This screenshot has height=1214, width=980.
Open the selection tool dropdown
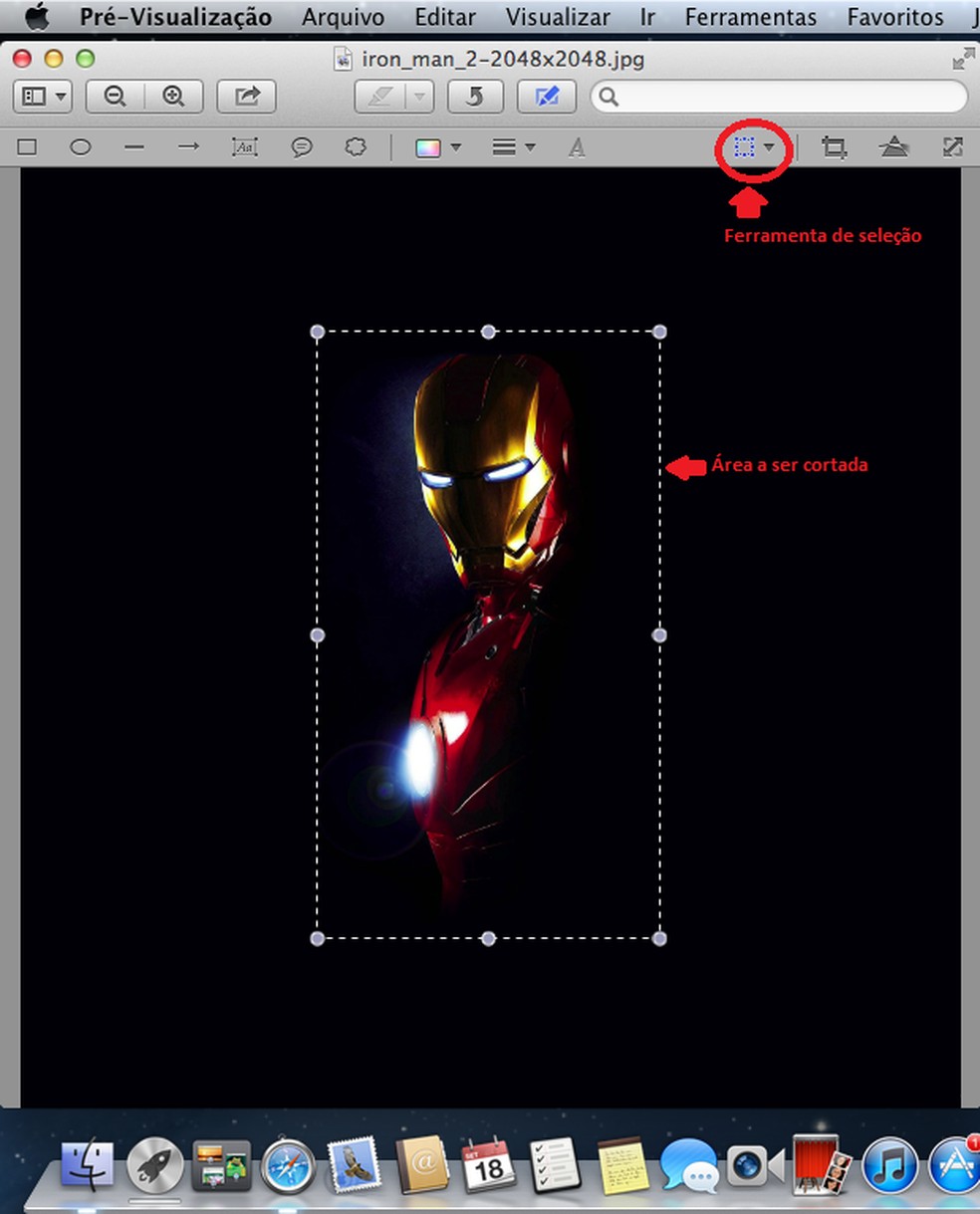[x=754, y=147]
